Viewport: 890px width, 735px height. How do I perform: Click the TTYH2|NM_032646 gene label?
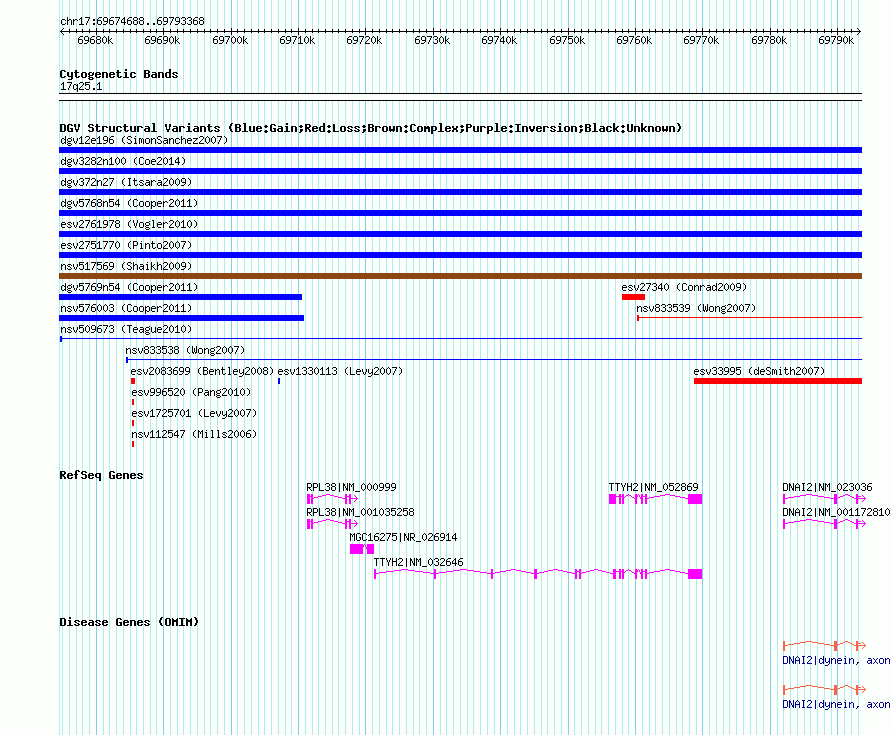418,562
